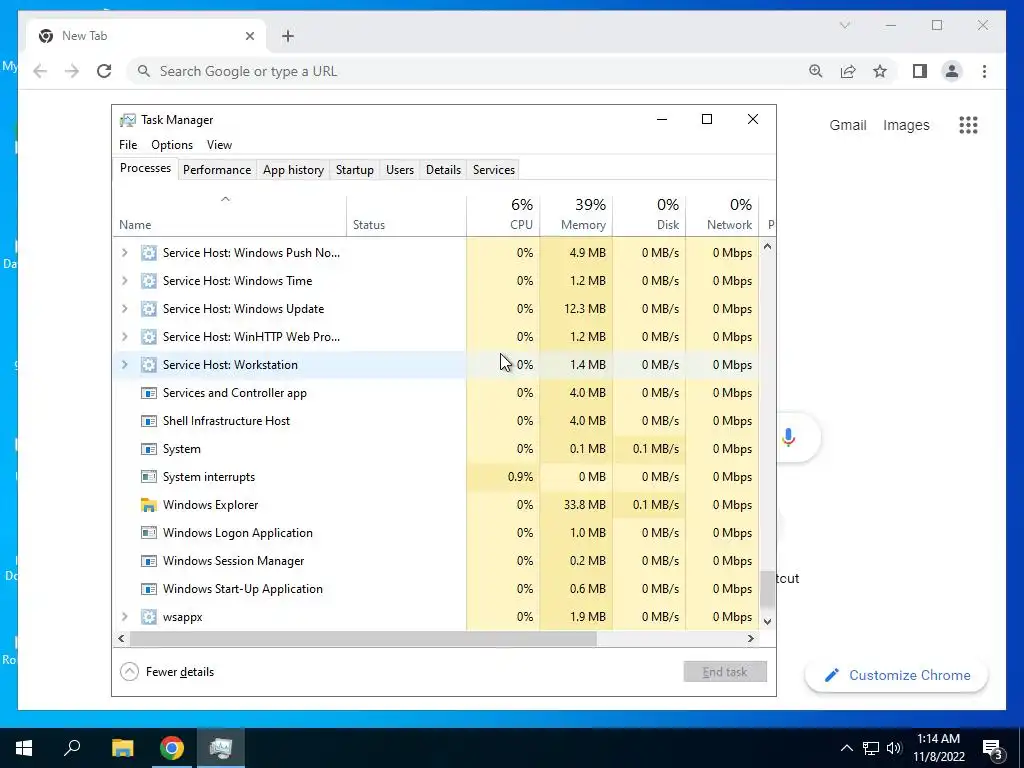This screenshot has width=1024, height=768.
Task: Click the End task button
Action: 725,672
